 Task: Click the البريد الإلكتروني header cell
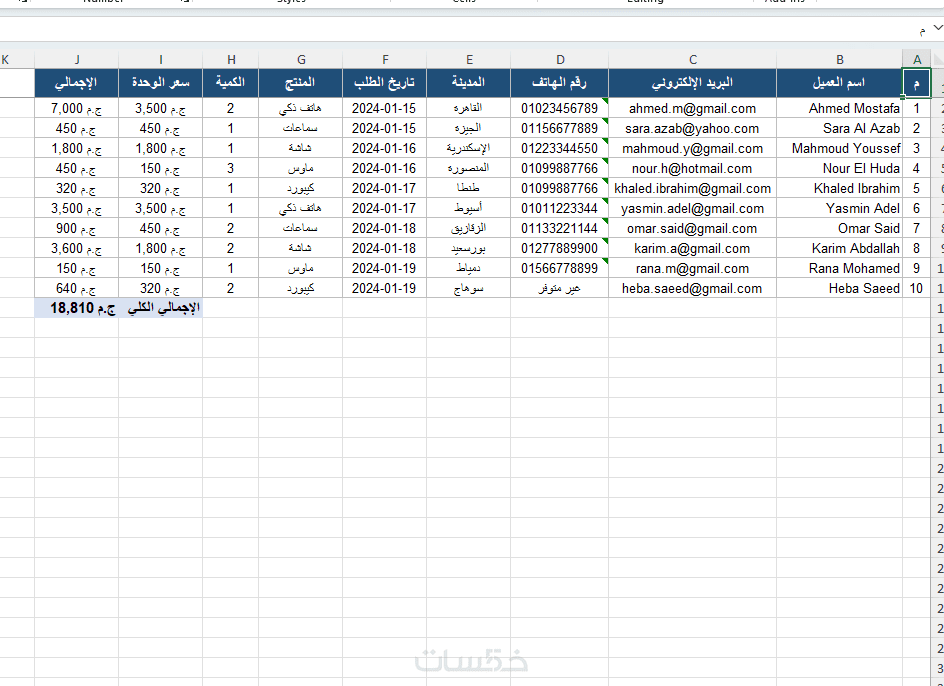tap(692, 83)
